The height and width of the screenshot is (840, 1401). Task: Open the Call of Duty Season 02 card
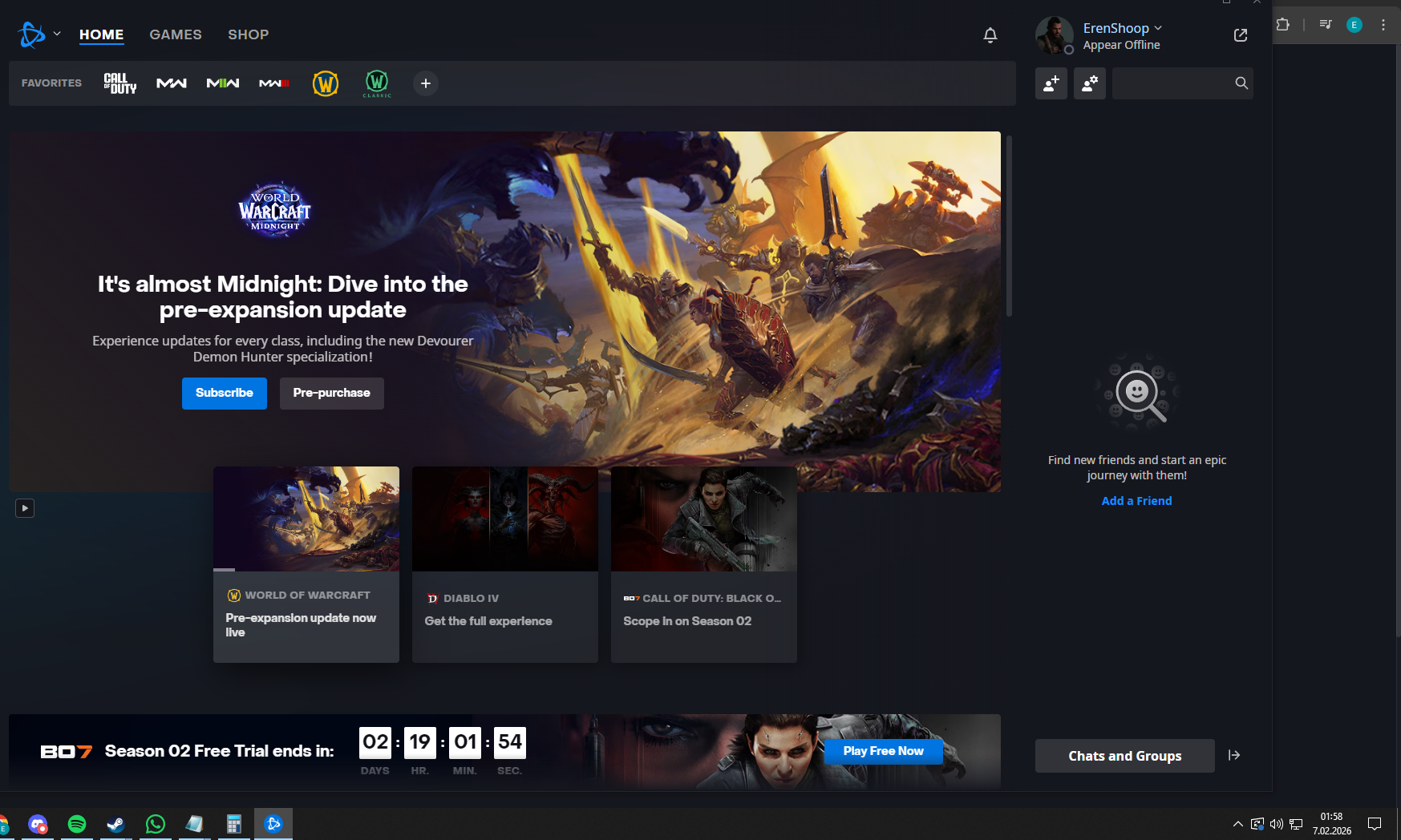pos(704,564)
